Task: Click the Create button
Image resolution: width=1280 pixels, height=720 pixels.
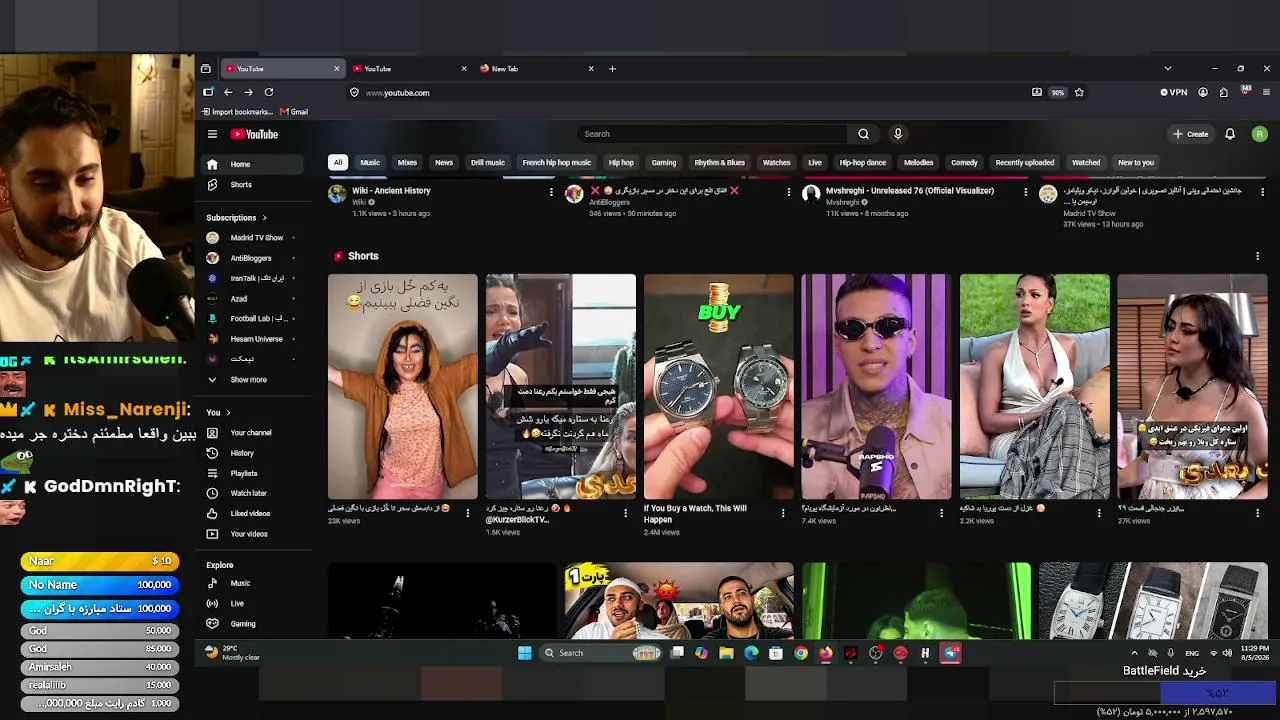Action: pyautogui.click(x=1191, y=134)
